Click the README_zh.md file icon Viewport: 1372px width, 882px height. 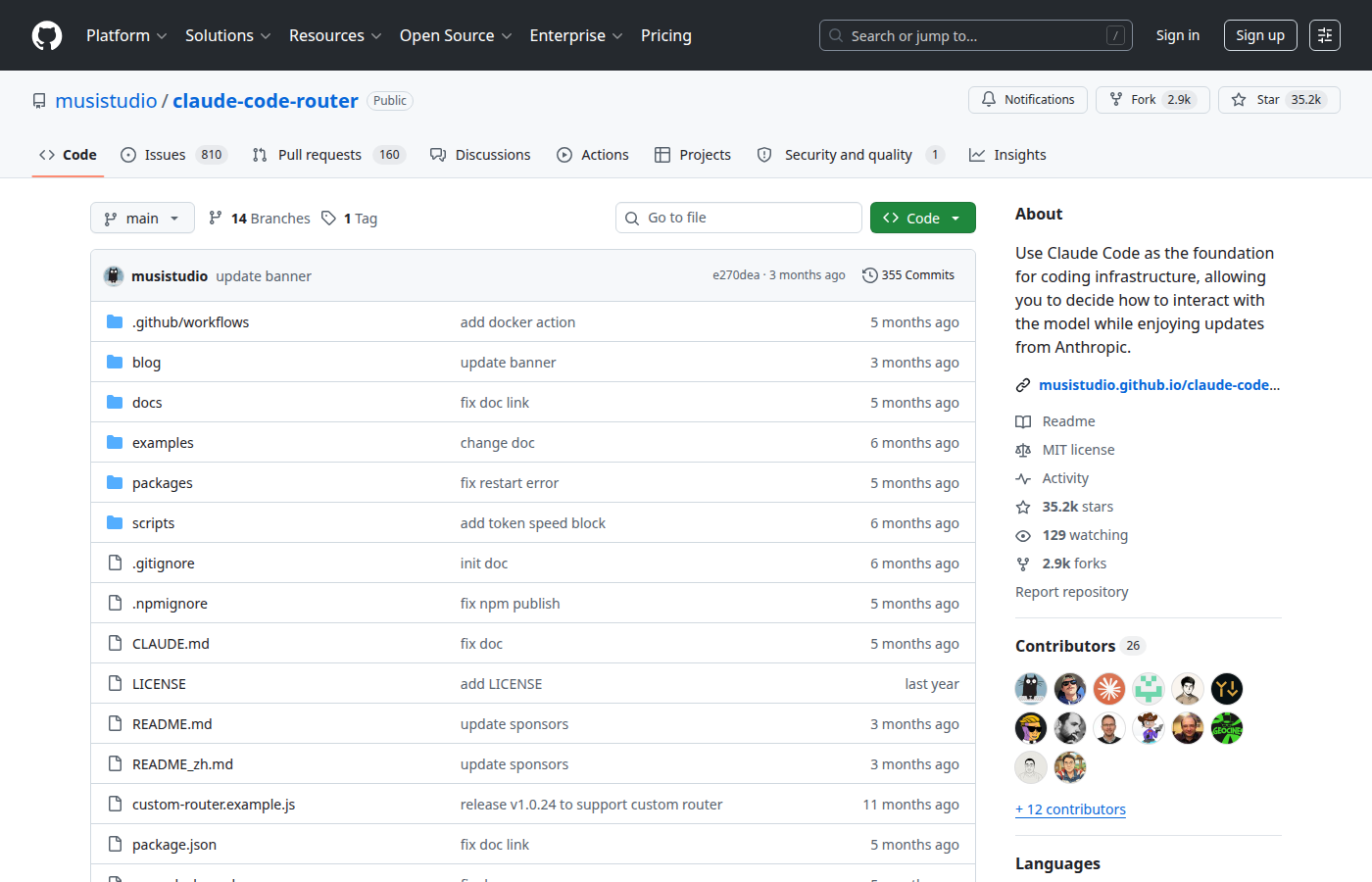pyautogui.click(x=115, y=763)
